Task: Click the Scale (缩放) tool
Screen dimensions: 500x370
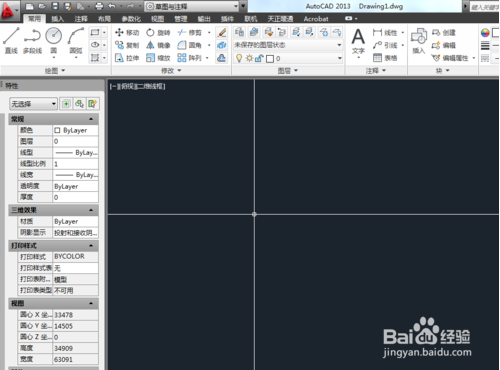Action: (x=158, y=58)
